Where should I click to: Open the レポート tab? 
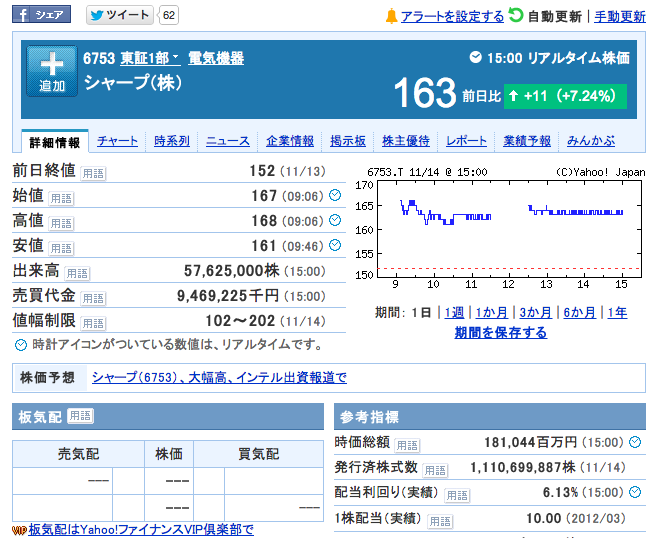click(466, 141)
